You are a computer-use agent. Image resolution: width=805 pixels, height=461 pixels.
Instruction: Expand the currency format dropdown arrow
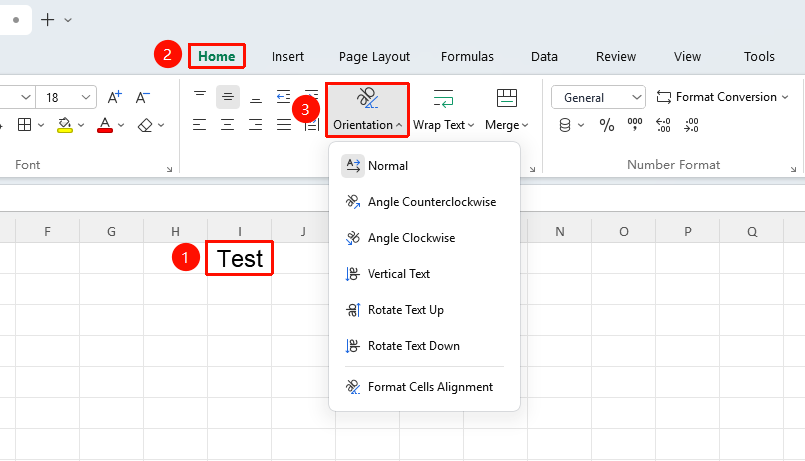click(581, 125)
